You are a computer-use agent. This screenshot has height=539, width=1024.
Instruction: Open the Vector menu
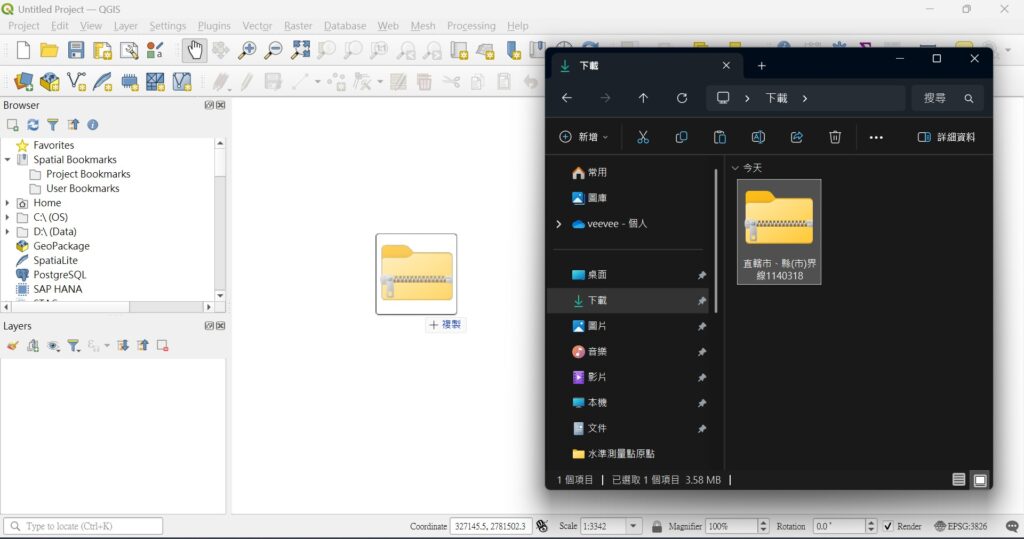257,25
